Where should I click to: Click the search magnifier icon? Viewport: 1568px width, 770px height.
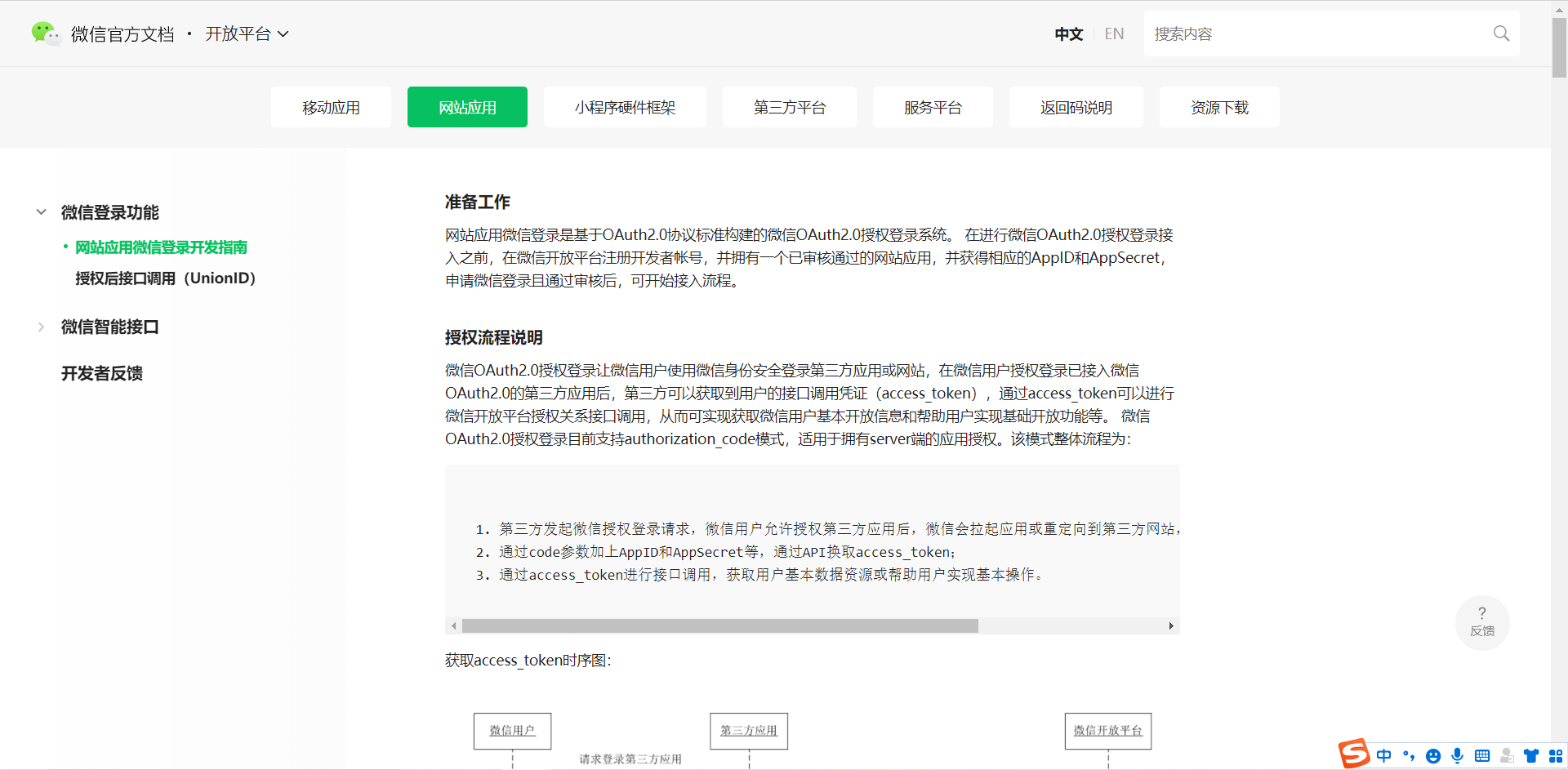(1501, 33)
